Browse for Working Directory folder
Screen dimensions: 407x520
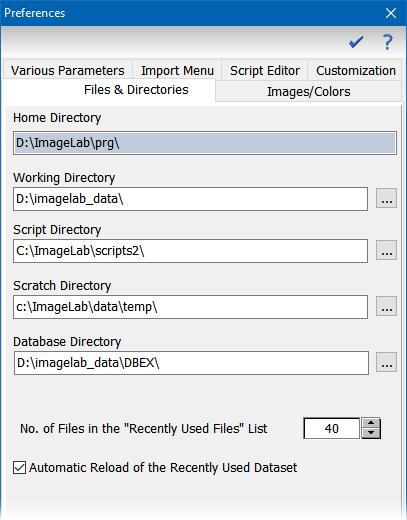tap(386, 198)
